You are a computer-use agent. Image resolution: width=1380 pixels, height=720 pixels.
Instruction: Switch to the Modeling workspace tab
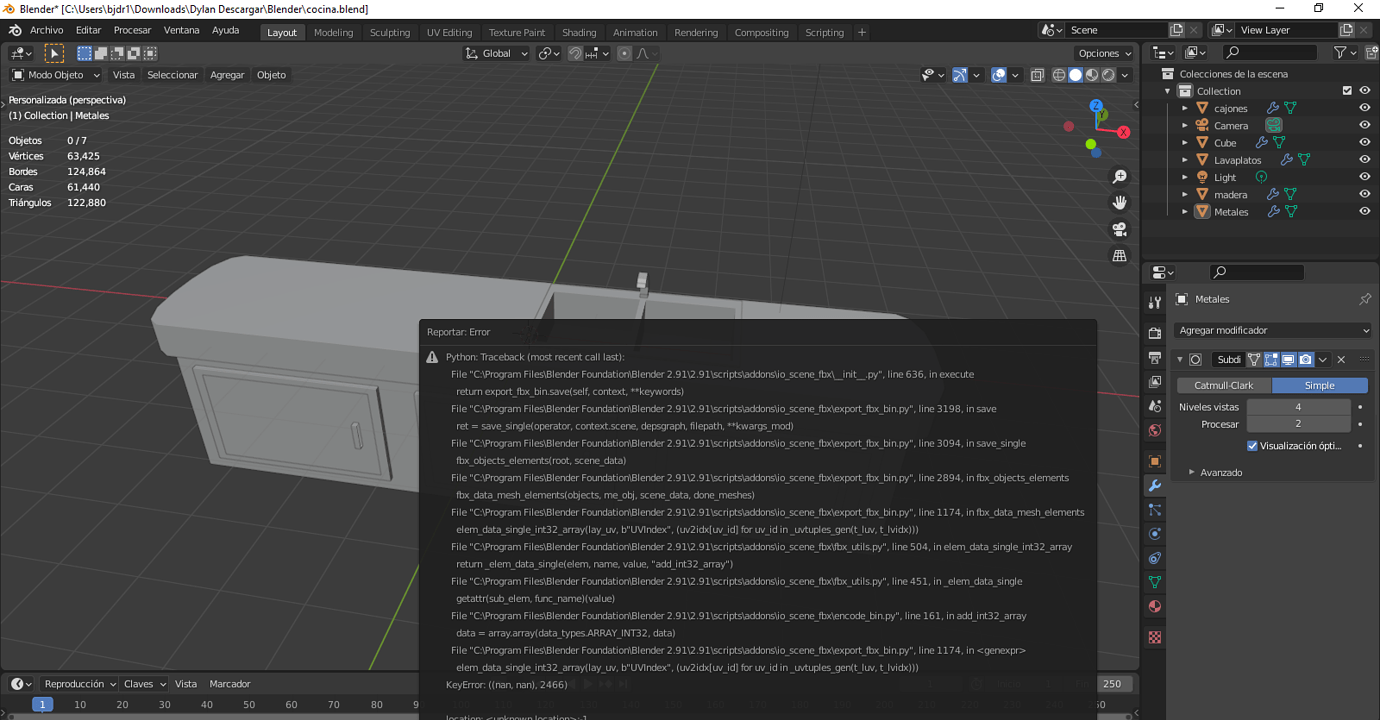click(x=333, y=32)
